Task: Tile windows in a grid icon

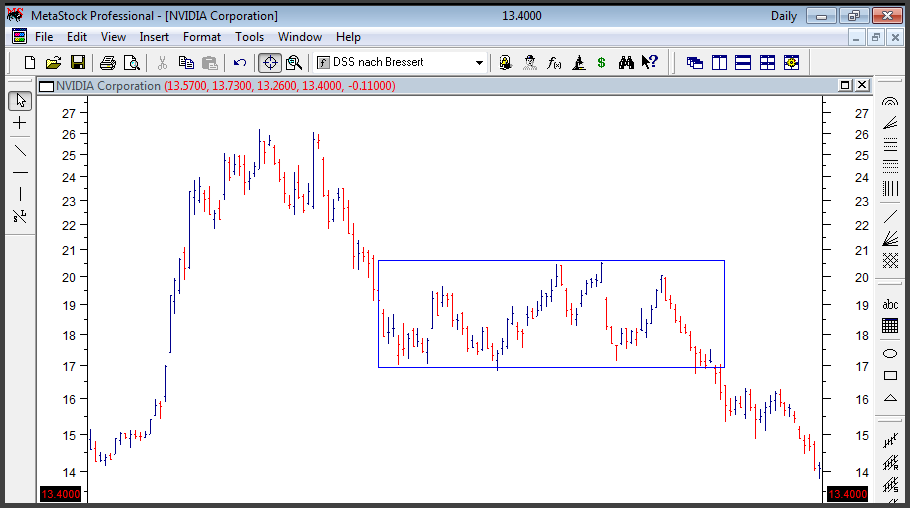Action: point(767,62)
